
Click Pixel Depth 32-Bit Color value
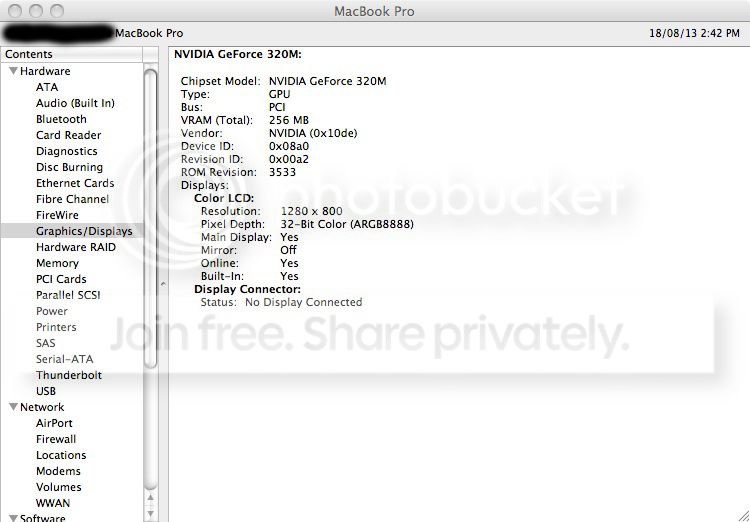347,224
